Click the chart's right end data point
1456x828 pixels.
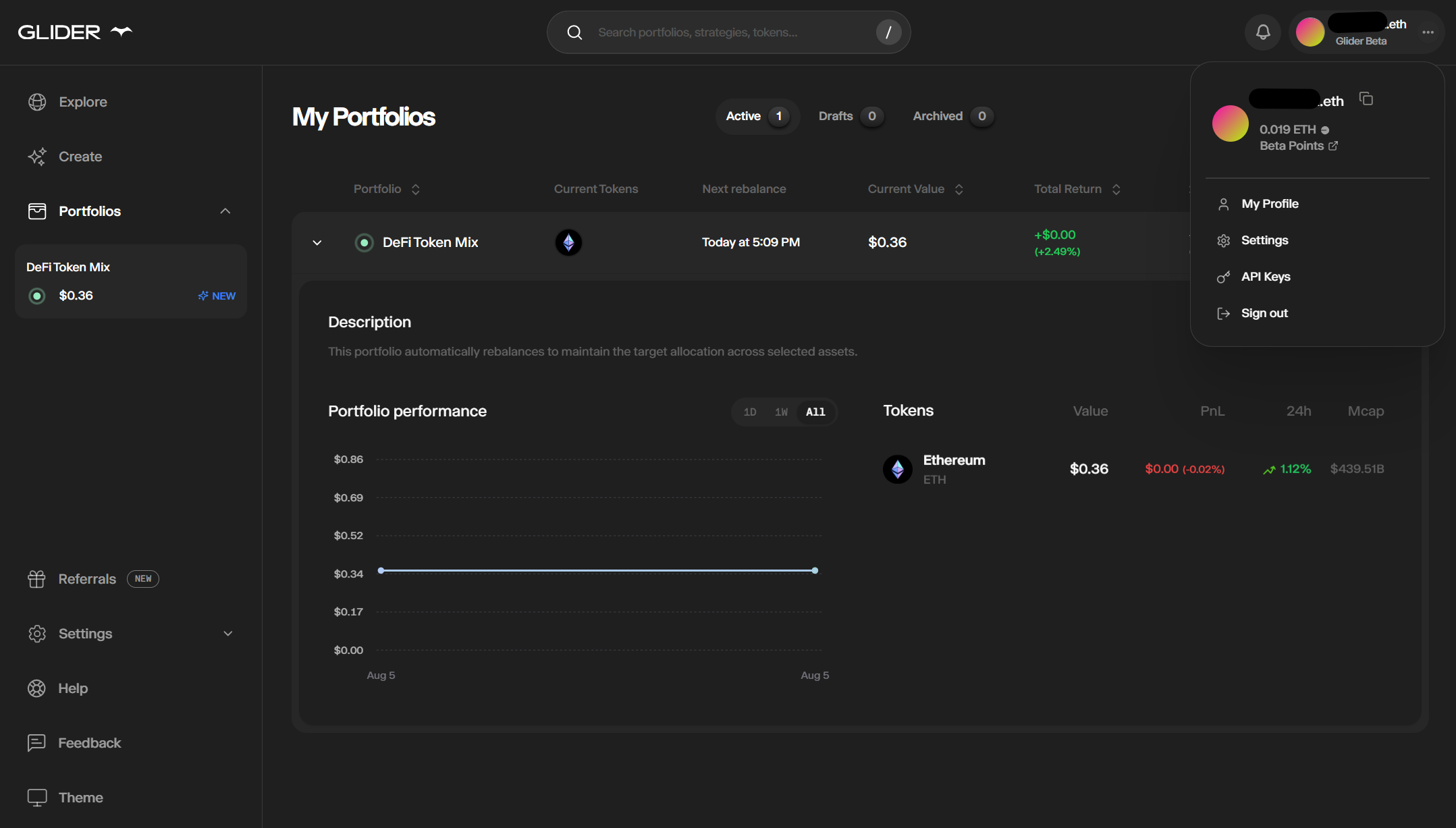[x=815, y=571]
